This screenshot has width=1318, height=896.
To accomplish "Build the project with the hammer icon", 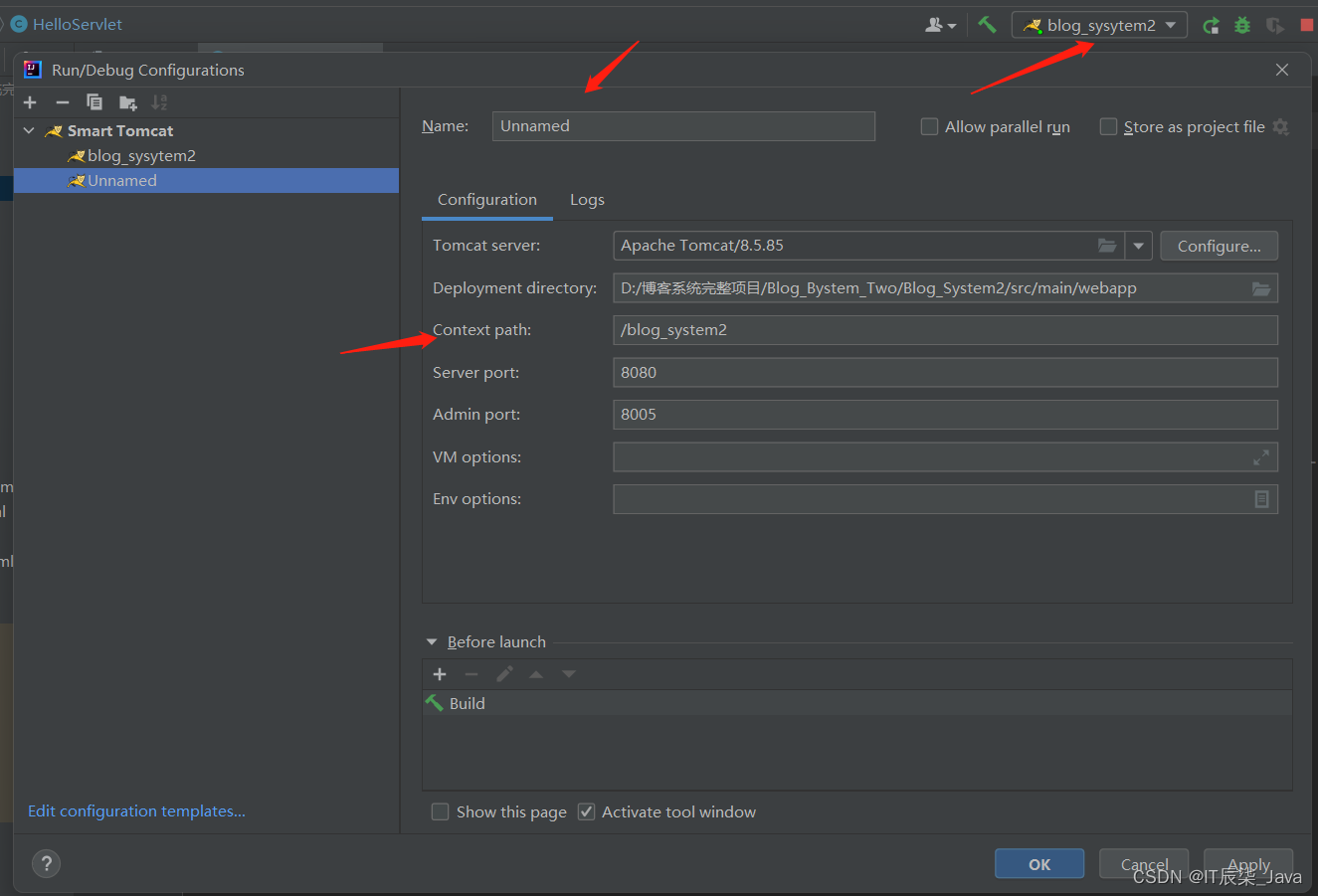I will 987,24.
